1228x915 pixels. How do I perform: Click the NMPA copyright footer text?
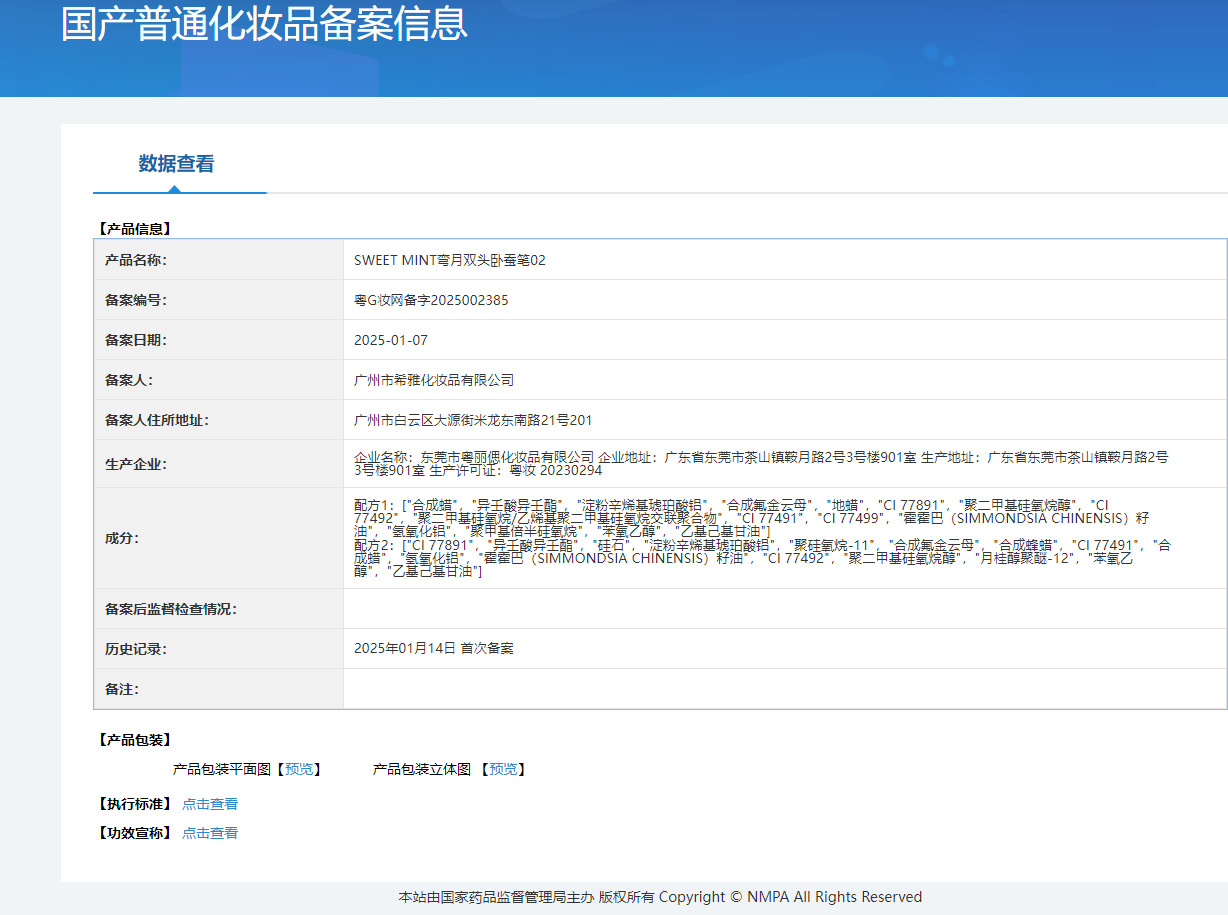(x=660, y=897)
